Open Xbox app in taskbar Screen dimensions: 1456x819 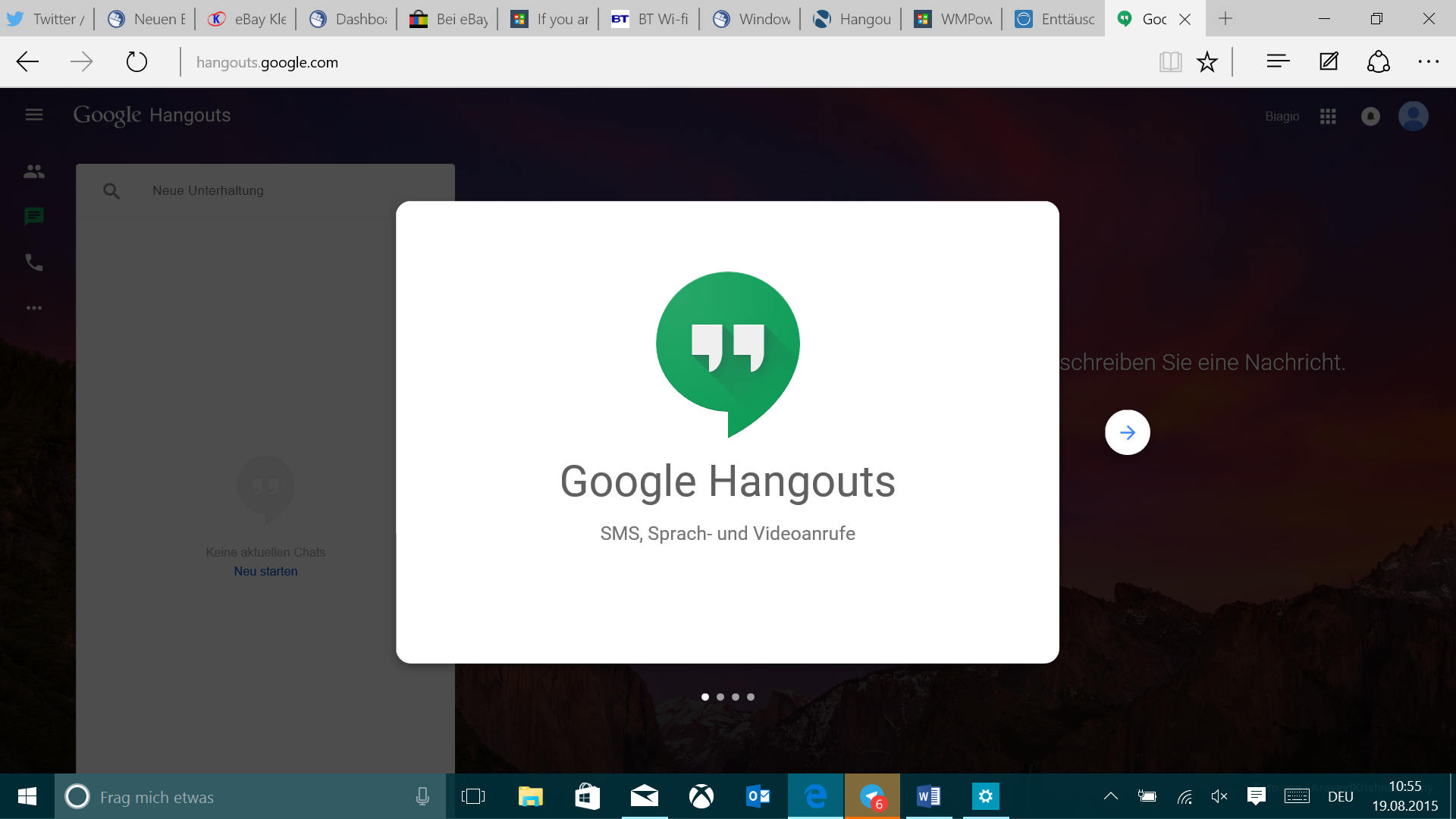(701, 796)
